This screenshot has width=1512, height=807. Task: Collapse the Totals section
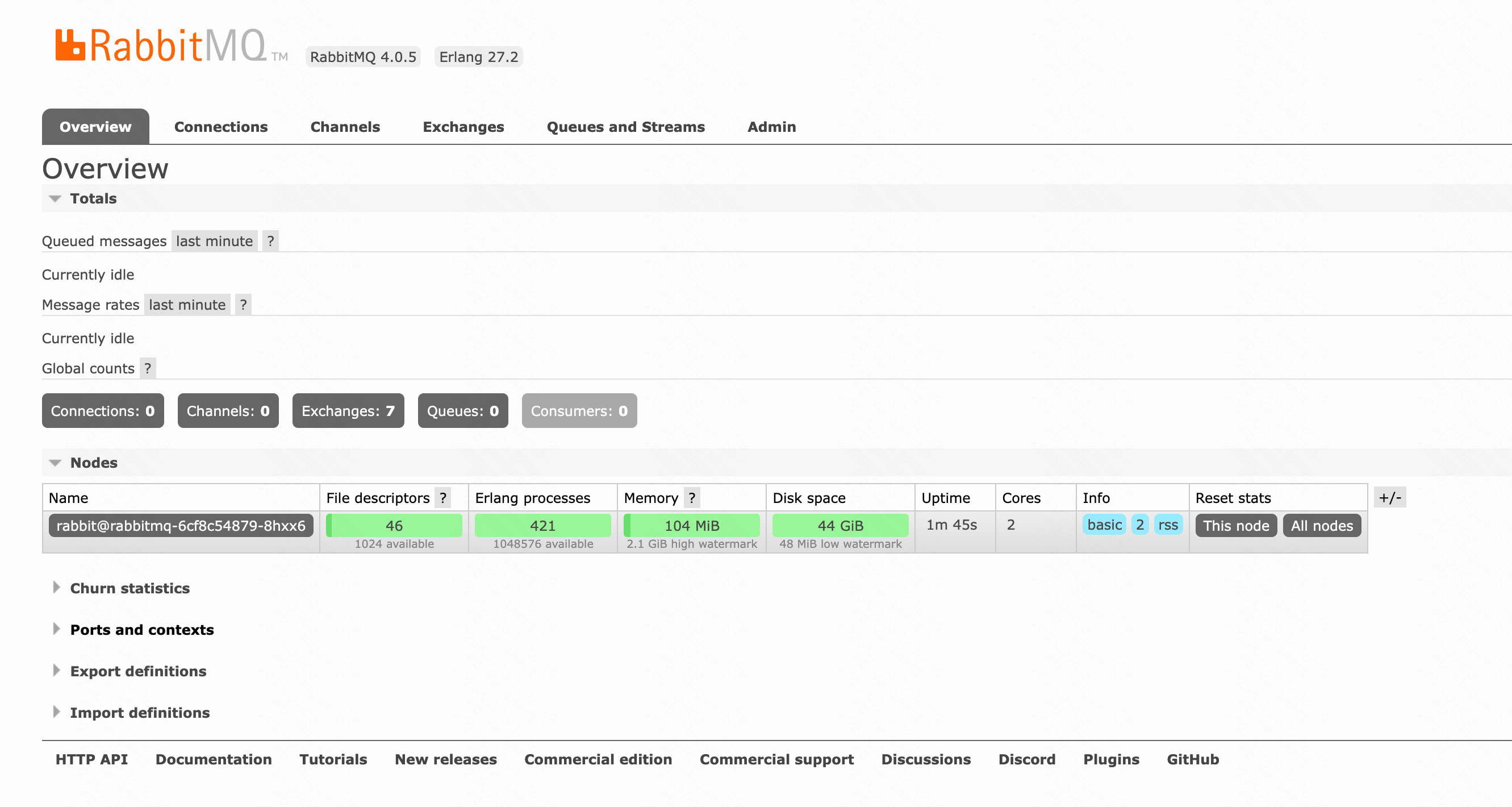pos(93,198)
